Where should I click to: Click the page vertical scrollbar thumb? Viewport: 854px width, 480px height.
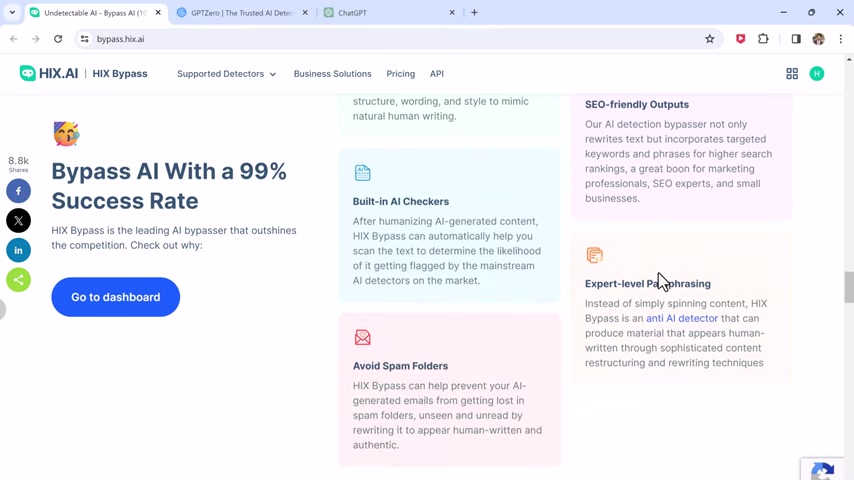click(849, 287)
